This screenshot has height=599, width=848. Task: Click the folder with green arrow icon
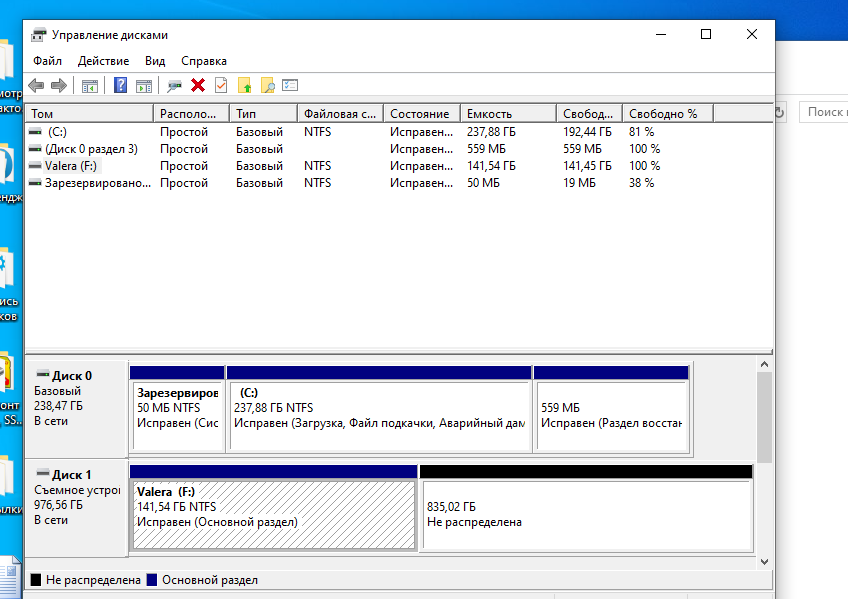[244, 85]
